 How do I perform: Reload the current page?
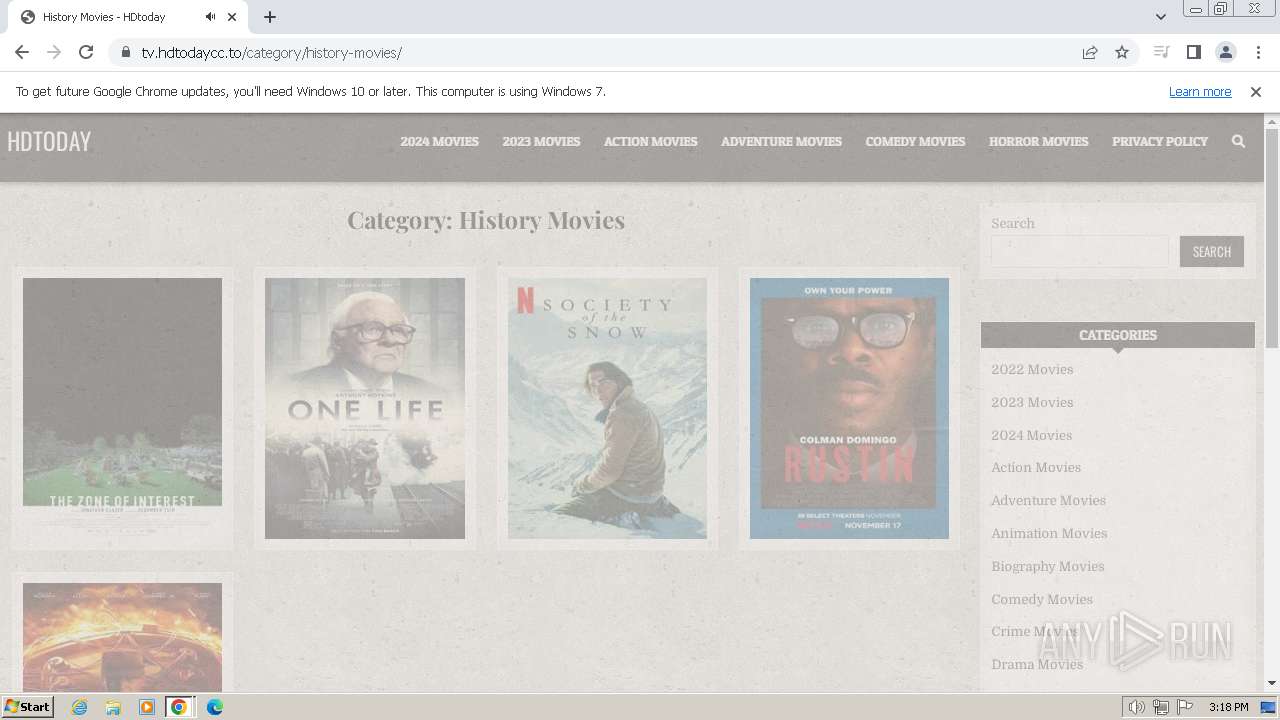(86, 52)
